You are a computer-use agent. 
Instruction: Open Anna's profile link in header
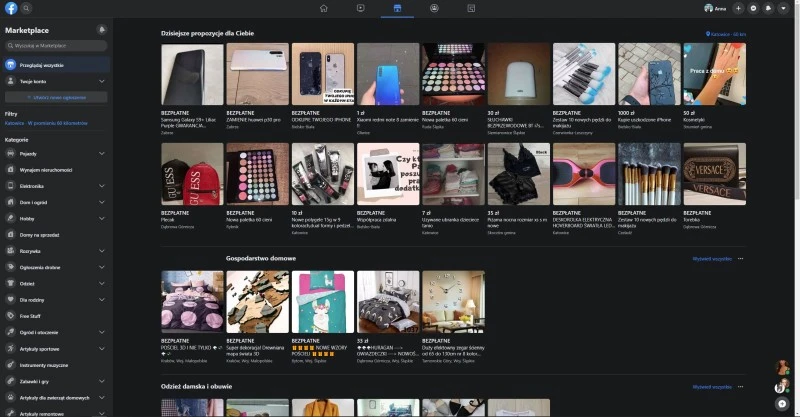(x=715, y=8)
